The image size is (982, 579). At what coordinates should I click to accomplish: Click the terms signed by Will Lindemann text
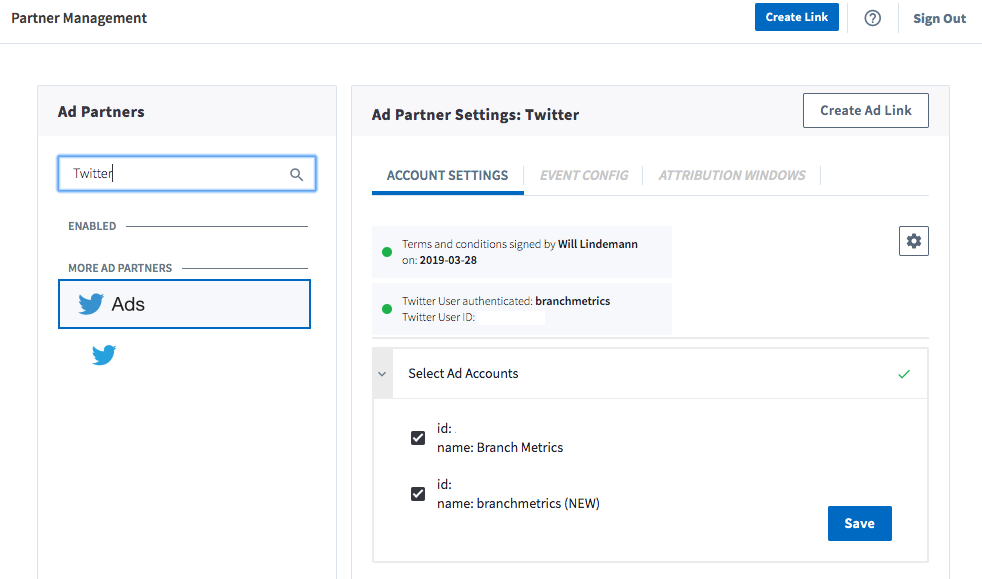point(520,252)
